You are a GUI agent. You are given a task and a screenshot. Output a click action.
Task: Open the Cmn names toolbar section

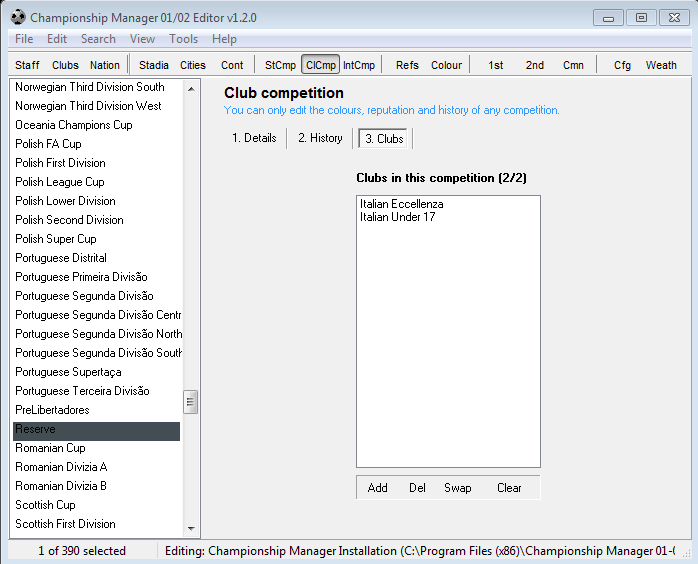pos(573,65)
